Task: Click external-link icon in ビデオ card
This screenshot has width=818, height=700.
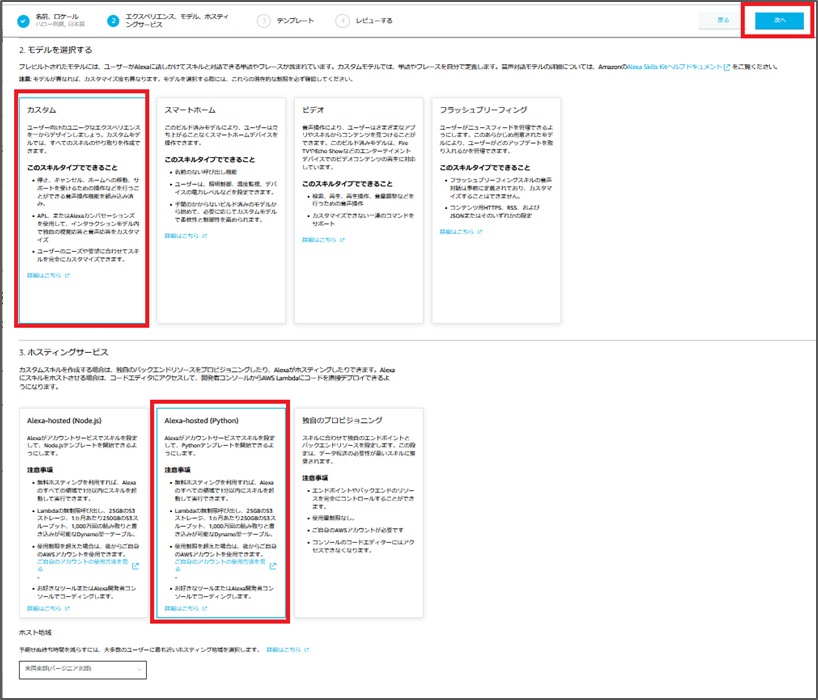Action: coord(342,240)
